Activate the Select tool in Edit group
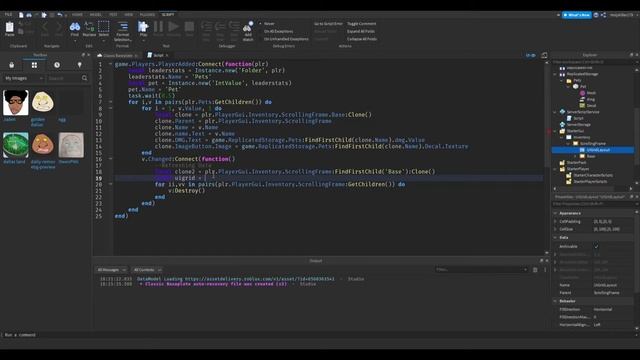This screenshot has width=640, height=360. coord(104,29)
